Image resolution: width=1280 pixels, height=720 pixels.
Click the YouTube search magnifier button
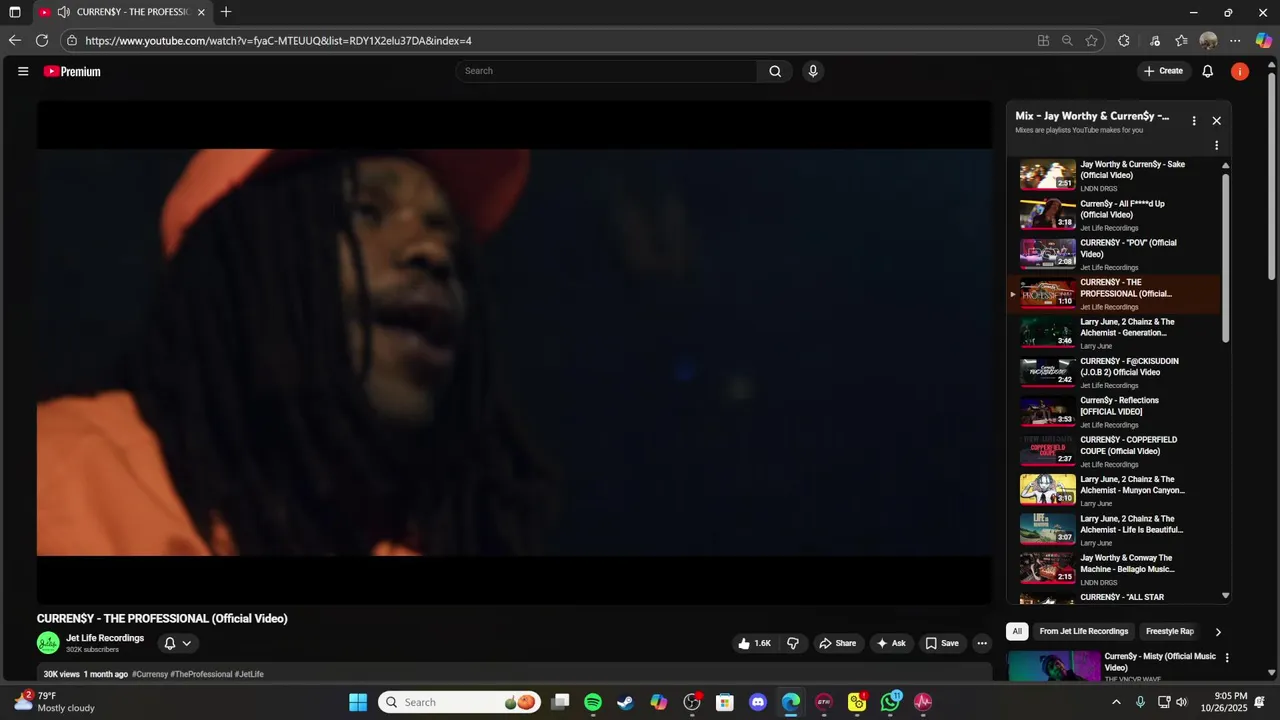[775, 71]
